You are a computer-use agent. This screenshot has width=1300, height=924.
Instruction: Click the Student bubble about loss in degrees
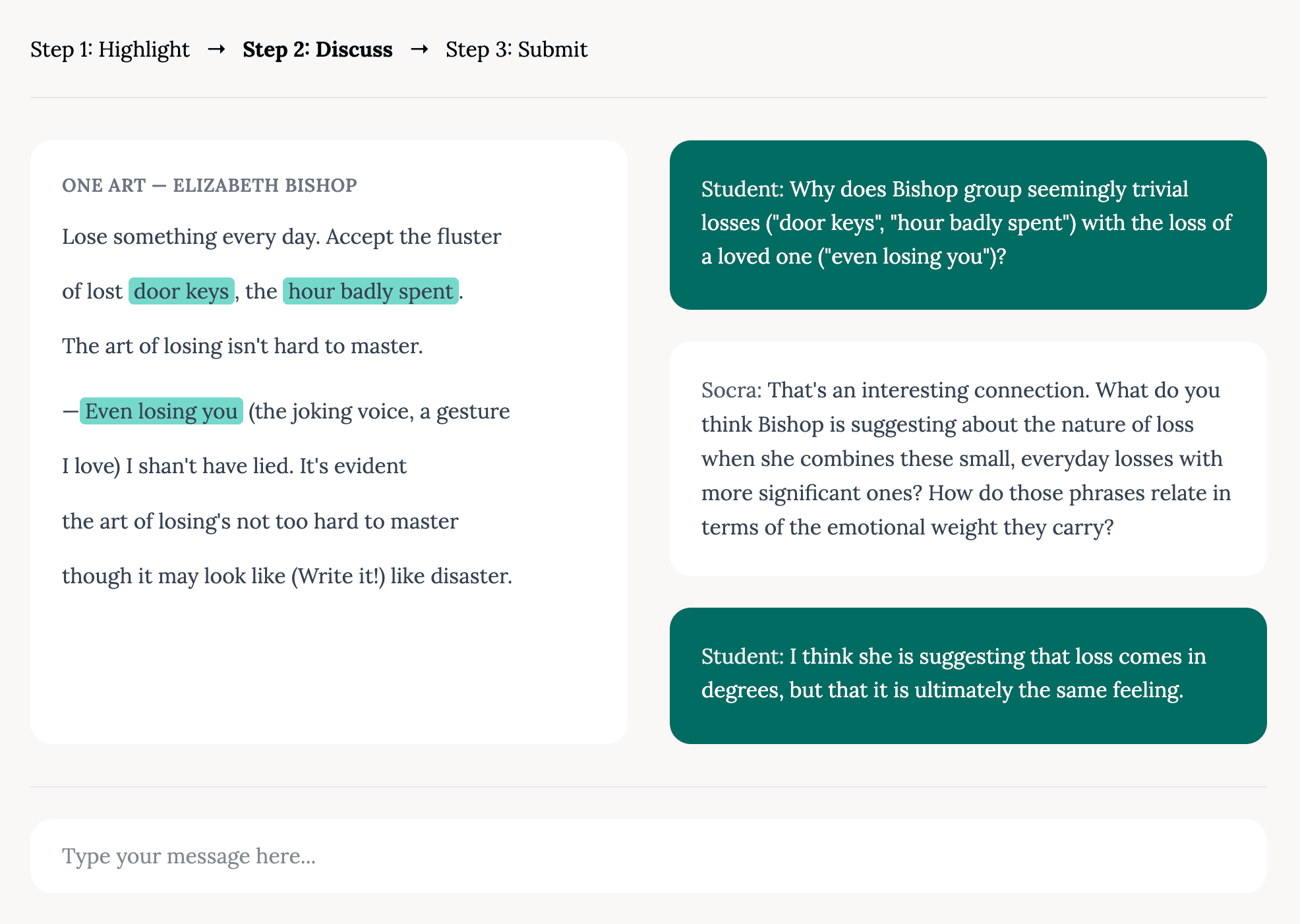click(x=968, y=674)
